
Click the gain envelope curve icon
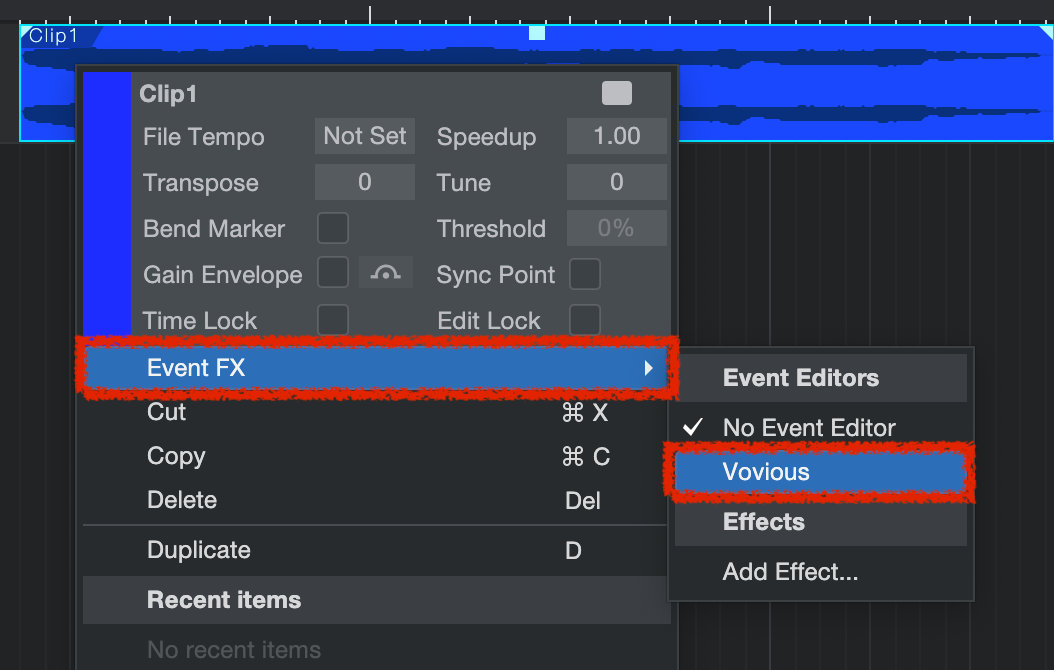(385, 273)
